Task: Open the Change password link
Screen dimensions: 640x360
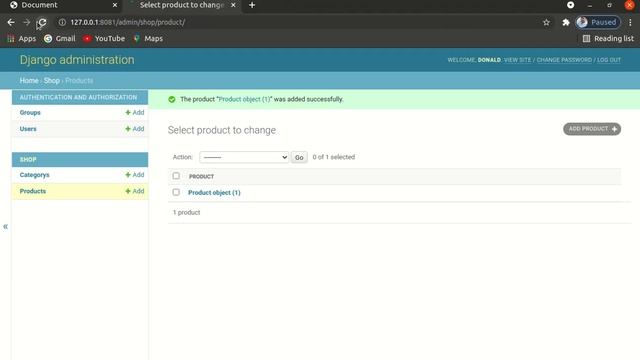Action: (x=564, y=60)
